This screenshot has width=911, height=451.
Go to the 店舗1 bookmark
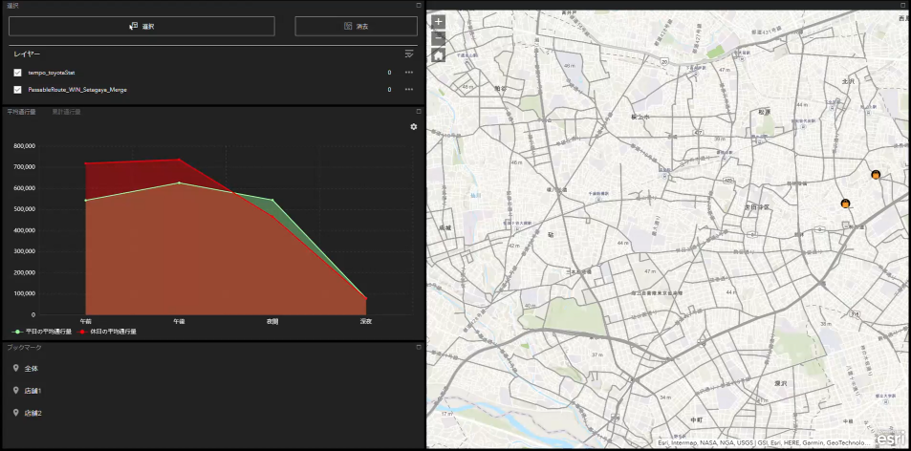(33, 391)
